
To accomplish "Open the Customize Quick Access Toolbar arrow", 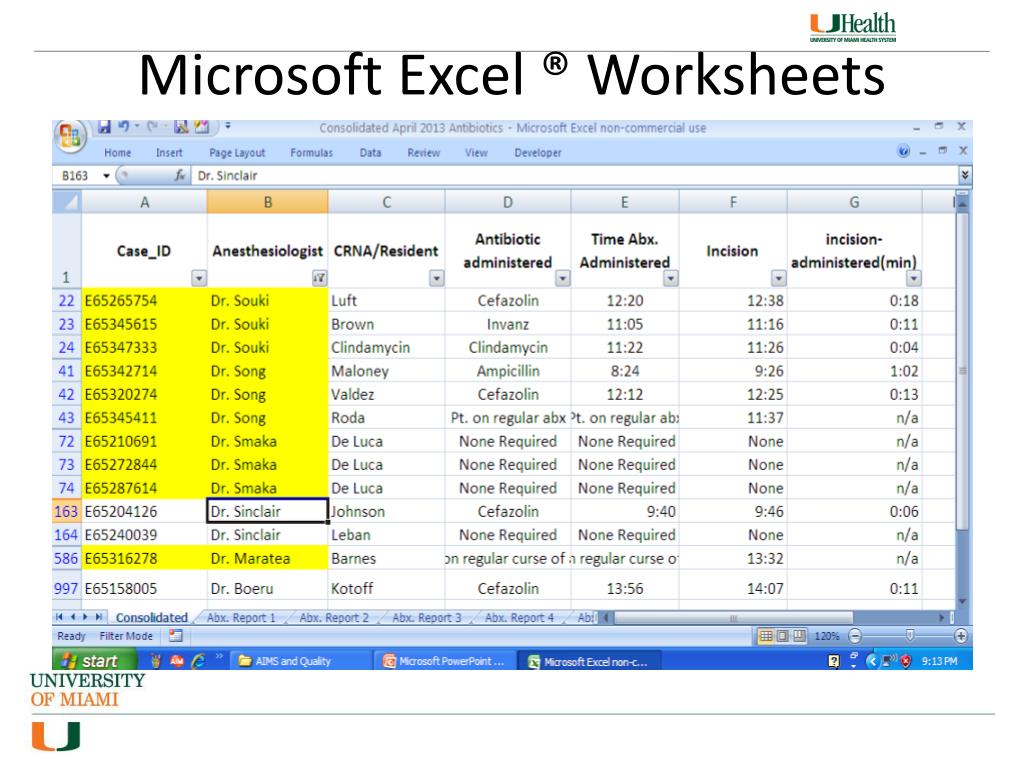I will point(228,125).
